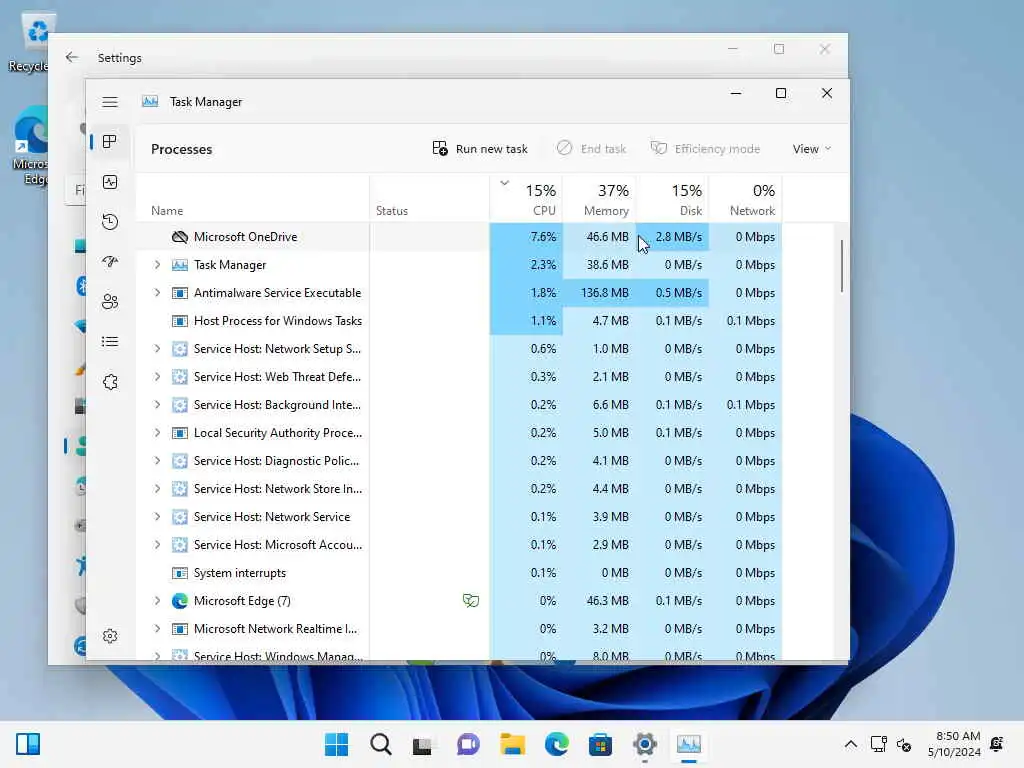Select Host Process for Windows Tasks row
This screenshot has width=1024, height=768.
pos(459,321)
